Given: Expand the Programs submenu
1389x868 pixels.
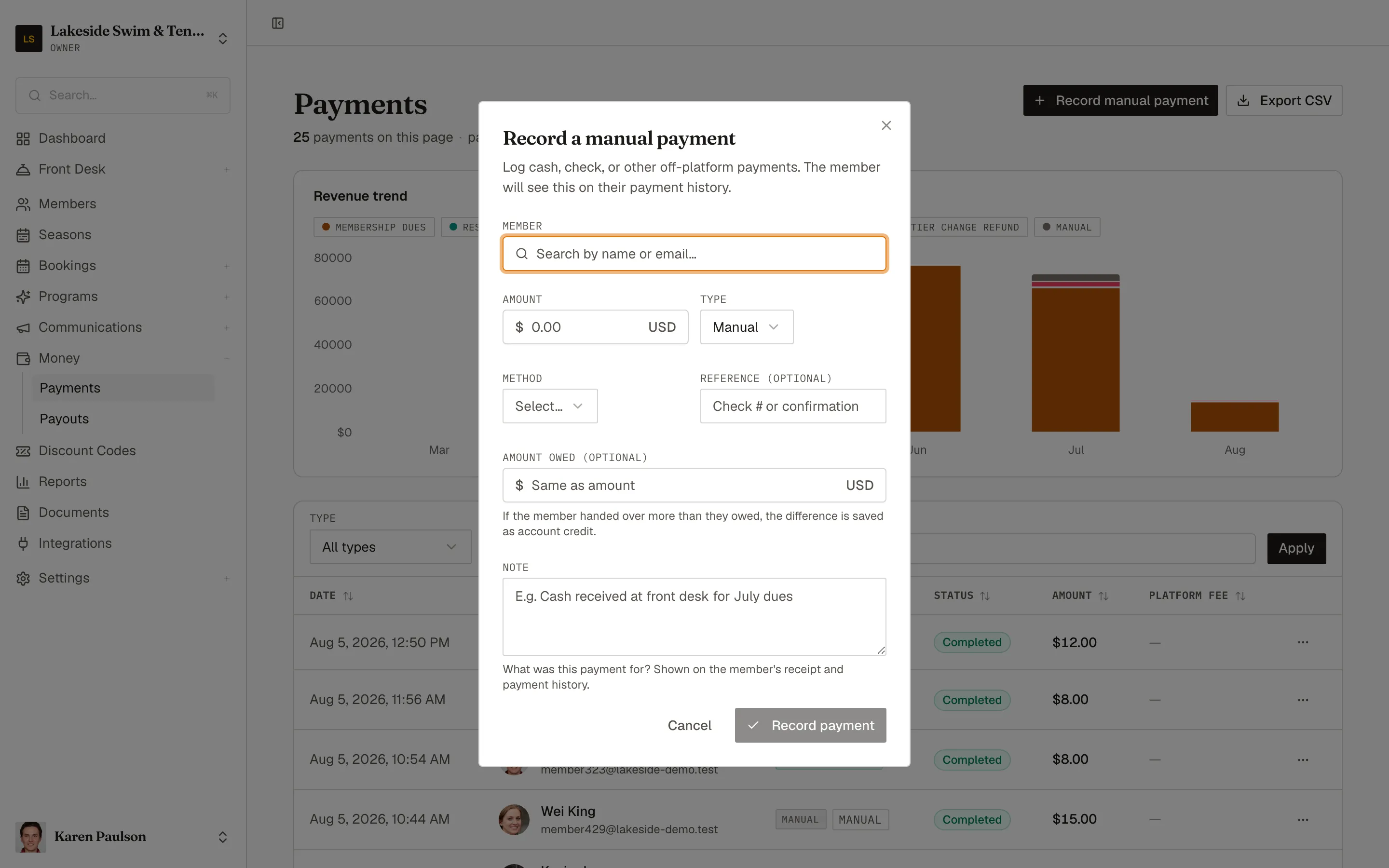Looking at the screenshot, I should tap(227, 297).
